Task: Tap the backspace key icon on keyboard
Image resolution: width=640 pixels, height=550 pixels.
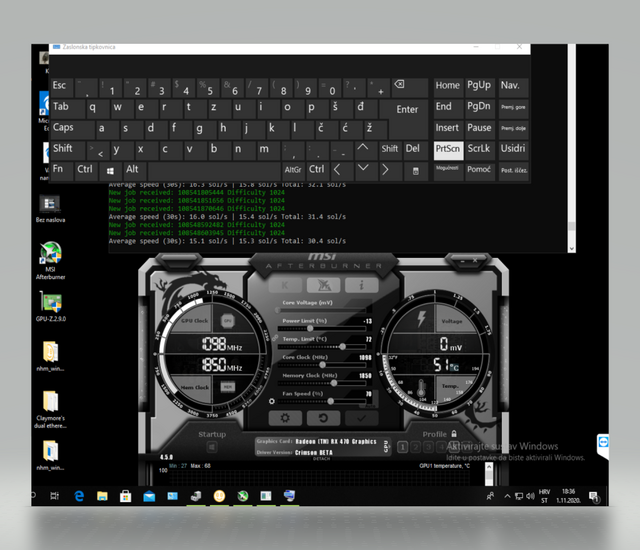Action: 409,88
